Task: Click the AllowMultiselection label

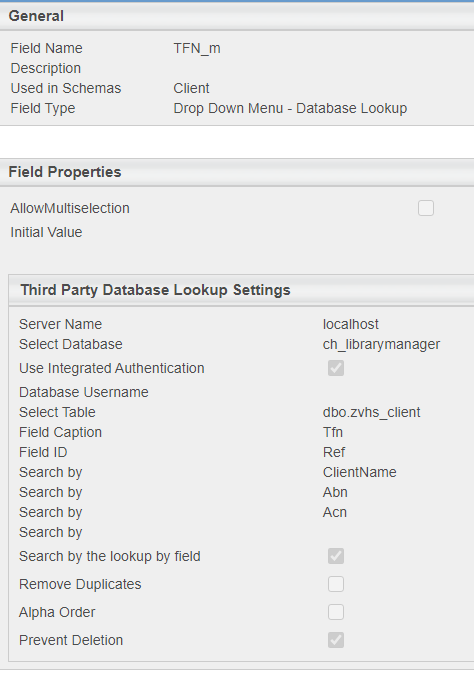Action: point(70,208)
